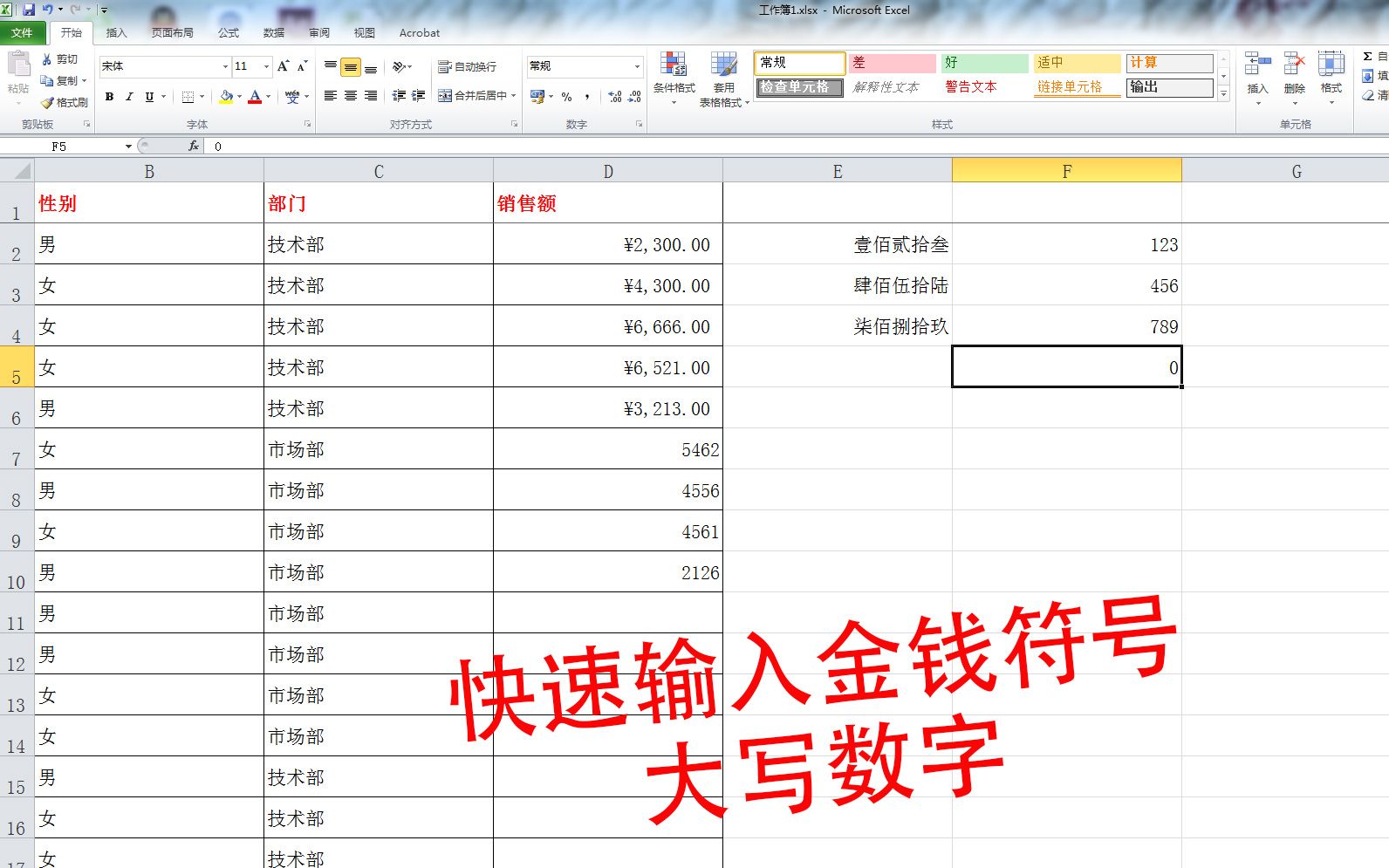Expand the Merge and Center dropdown arrow

[514, 96]
